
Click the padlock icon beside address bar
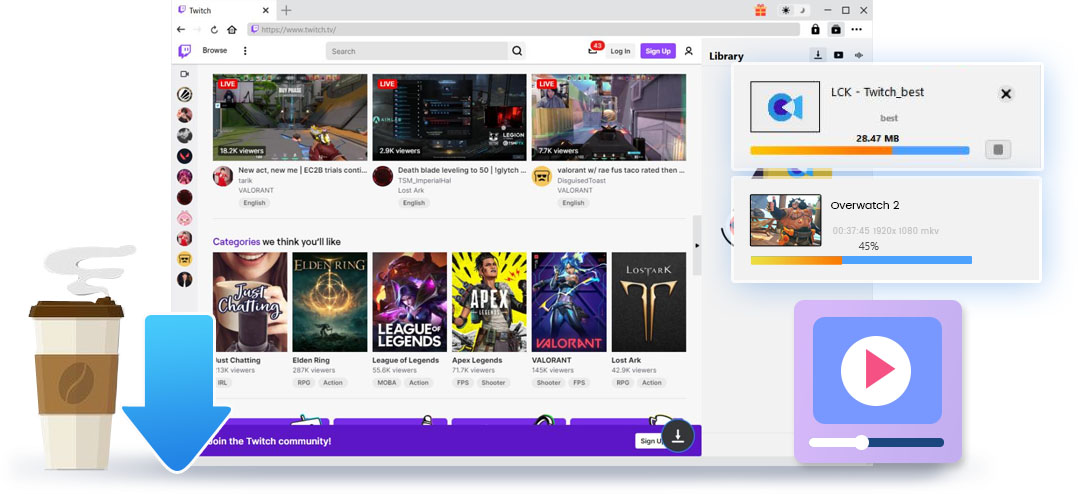(815, 30)
